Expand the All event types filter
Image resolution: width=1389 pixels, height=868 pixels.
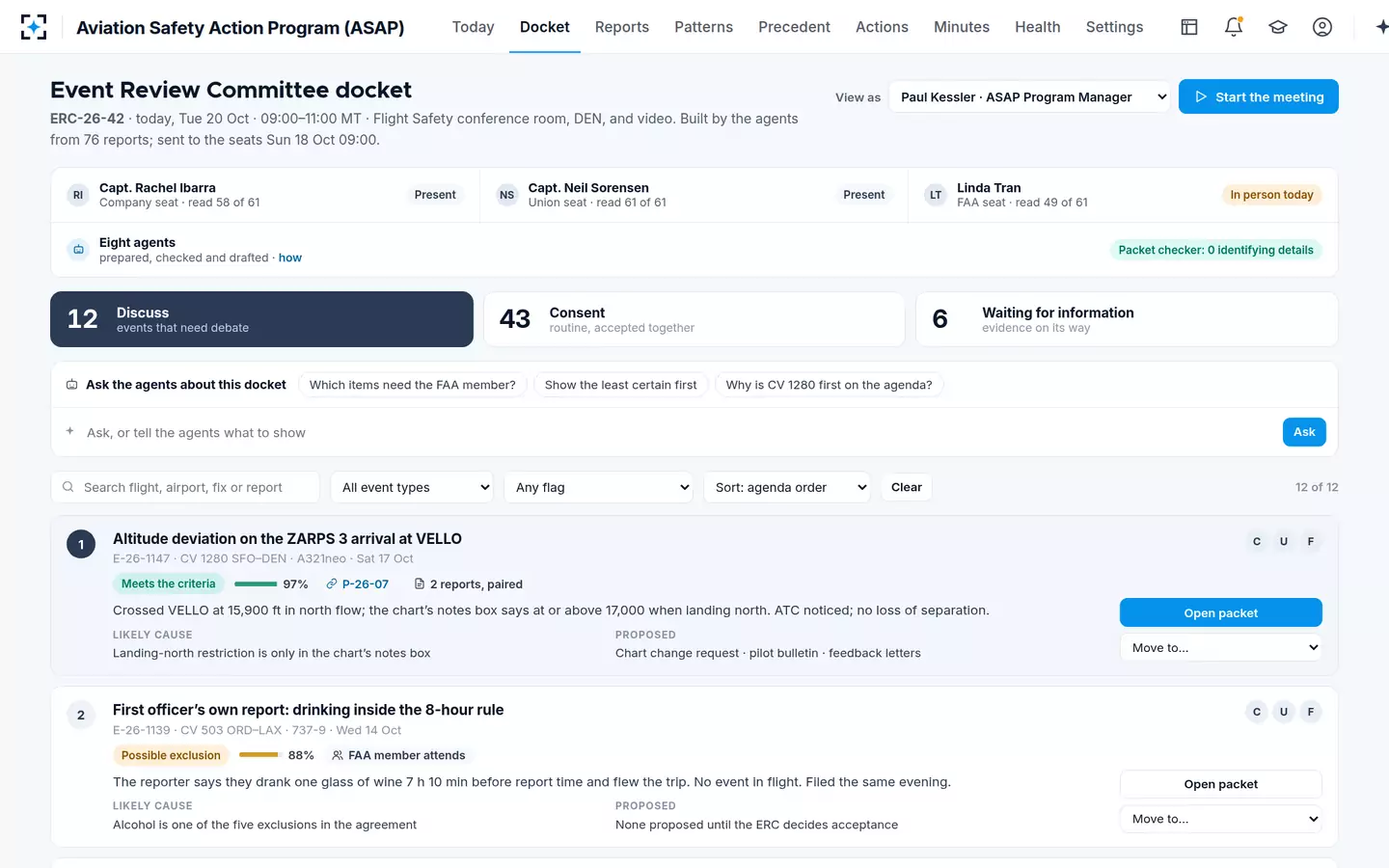(412, 487)
